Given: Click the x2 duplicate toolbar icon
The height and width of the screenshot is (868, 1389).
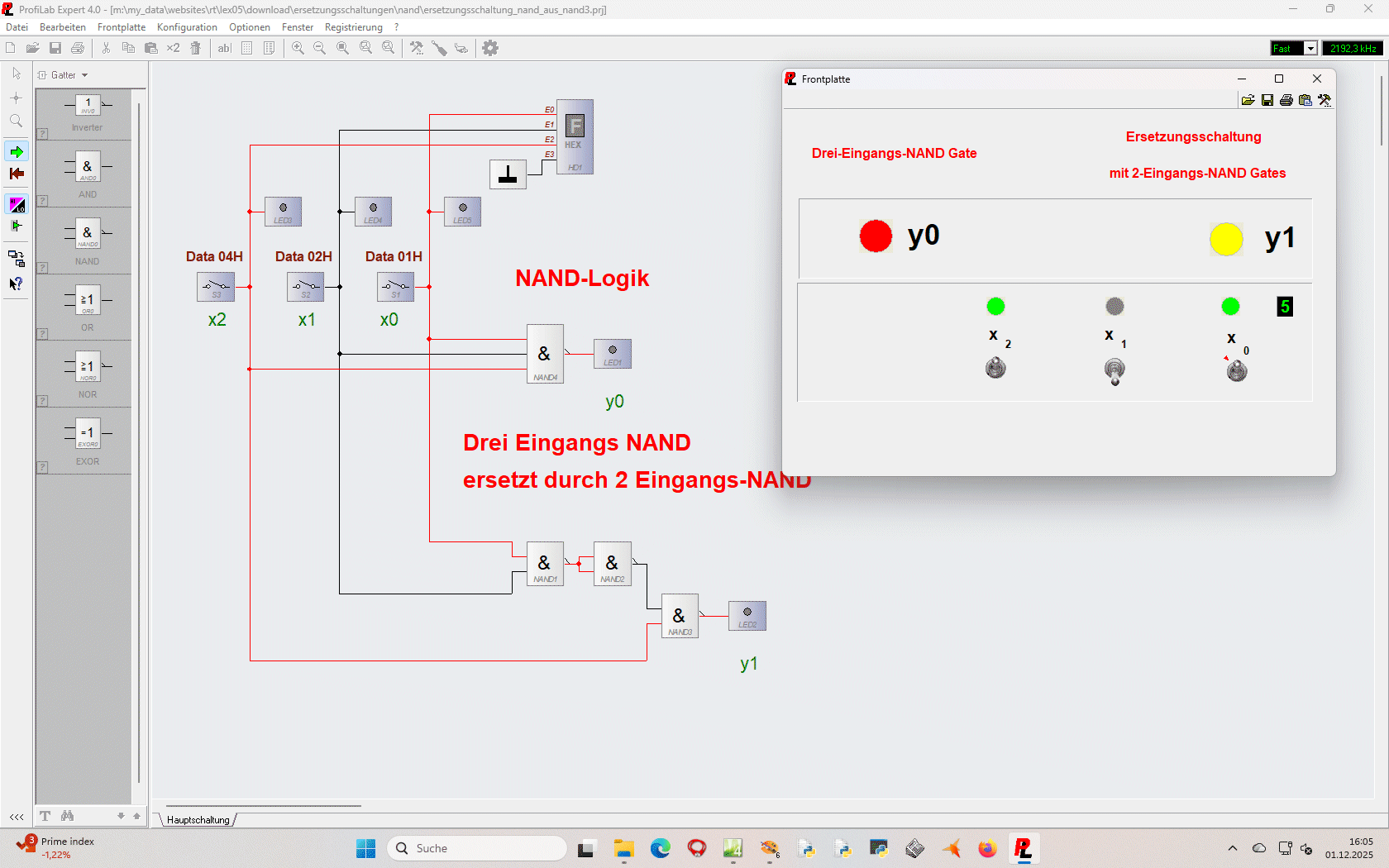Looking at the screenshot, I should [173, 48].
